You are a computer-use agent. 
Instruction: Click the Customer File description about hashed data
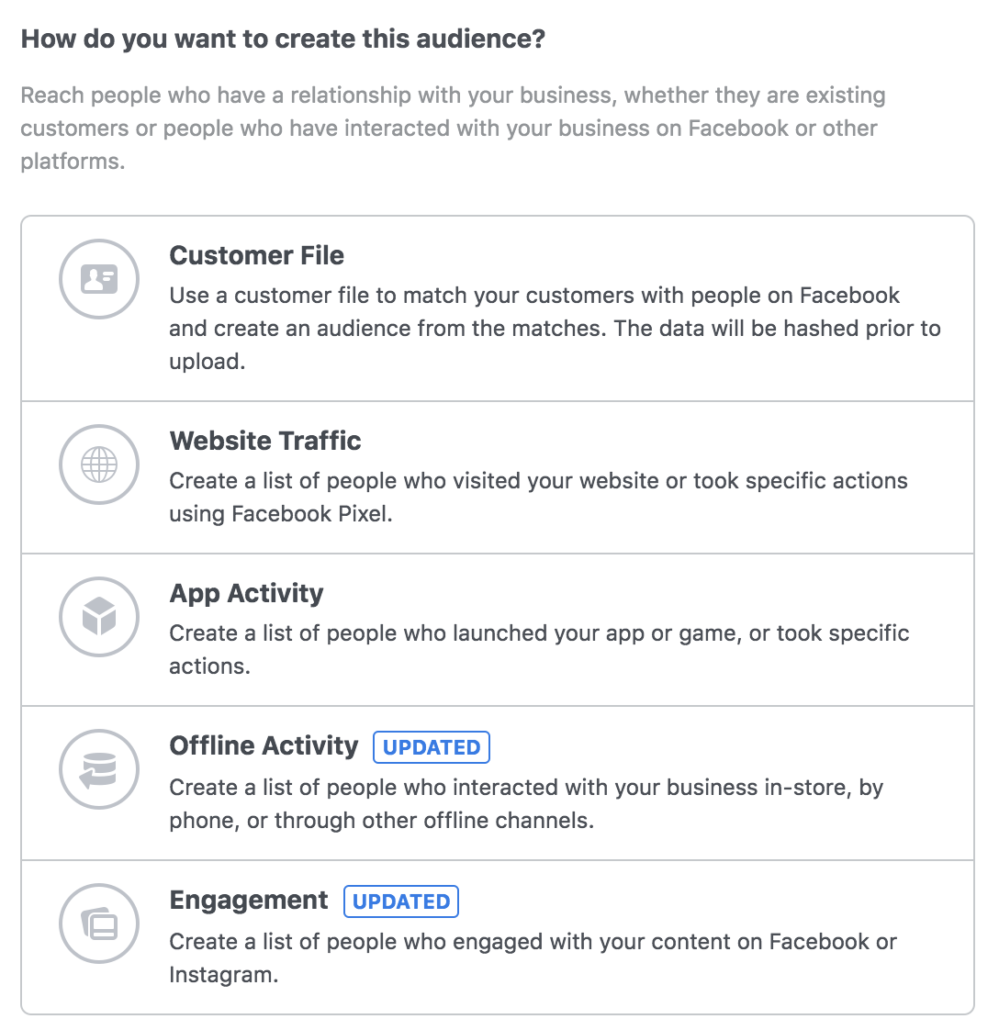pos(555,328)
